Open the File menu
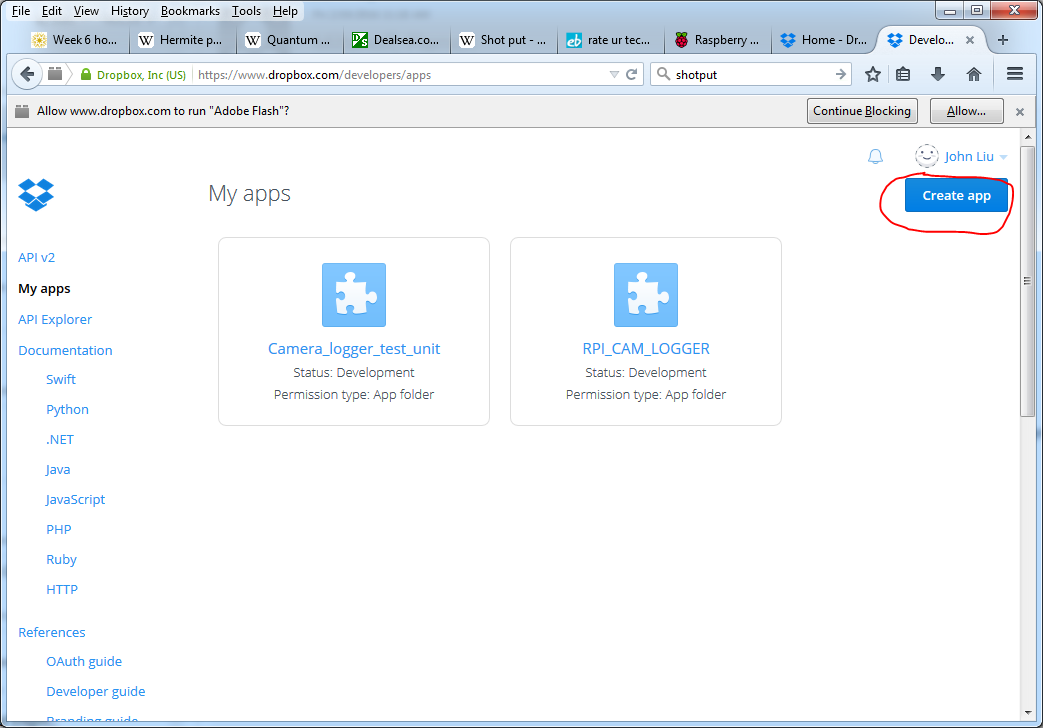 coord(21,11)
